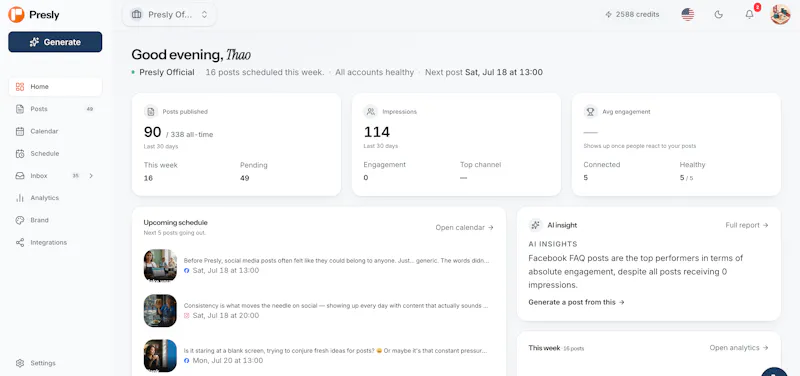Toggle dark mode moon icon
Screen dimensions: 800x376
pyautogui.click(x=718, y=14)
